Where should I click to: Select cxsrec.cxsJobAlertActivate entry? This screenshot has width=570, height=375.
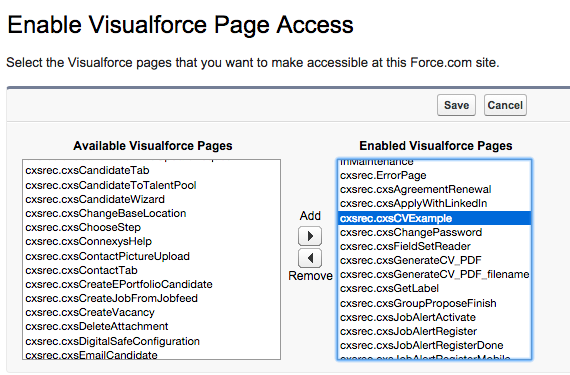(434, 317)
